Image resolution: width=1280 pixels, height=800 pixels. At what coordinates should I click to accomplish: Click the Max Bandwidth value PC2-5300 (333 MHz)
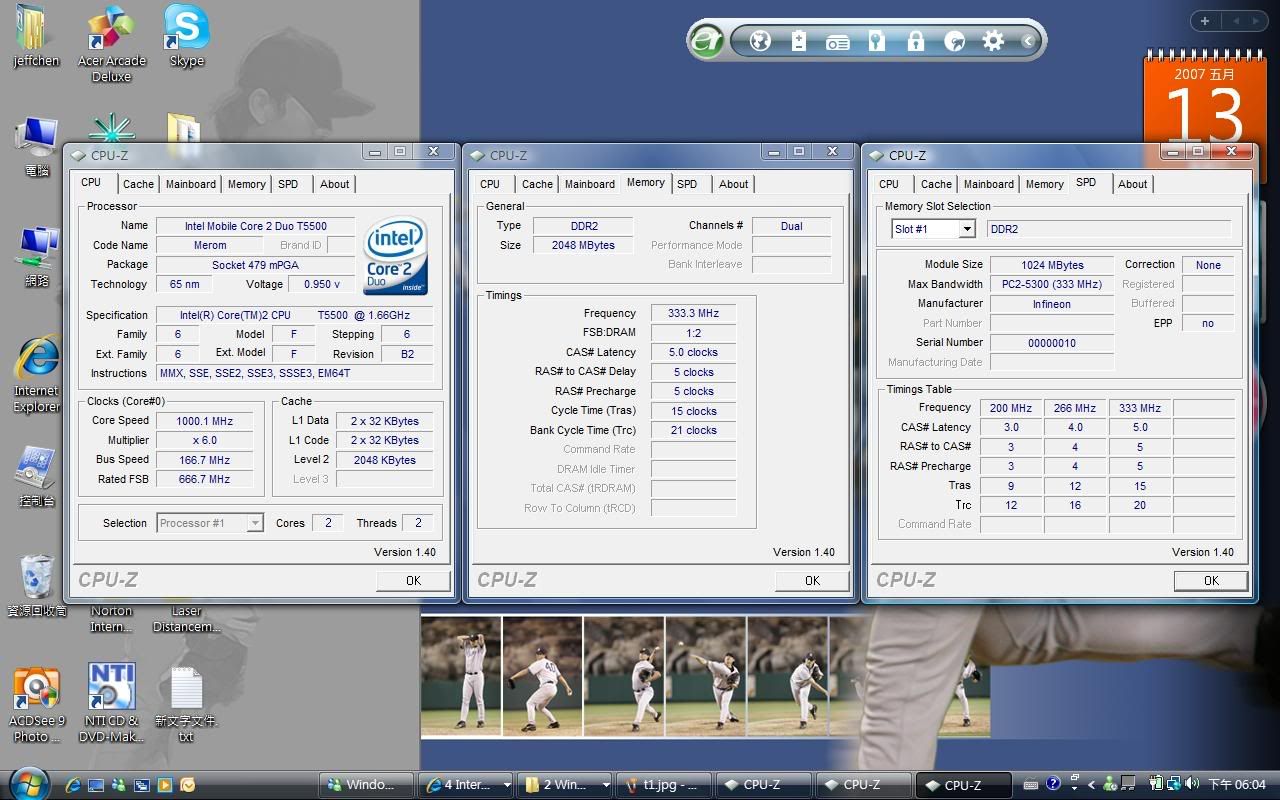tap(1051, 284)
